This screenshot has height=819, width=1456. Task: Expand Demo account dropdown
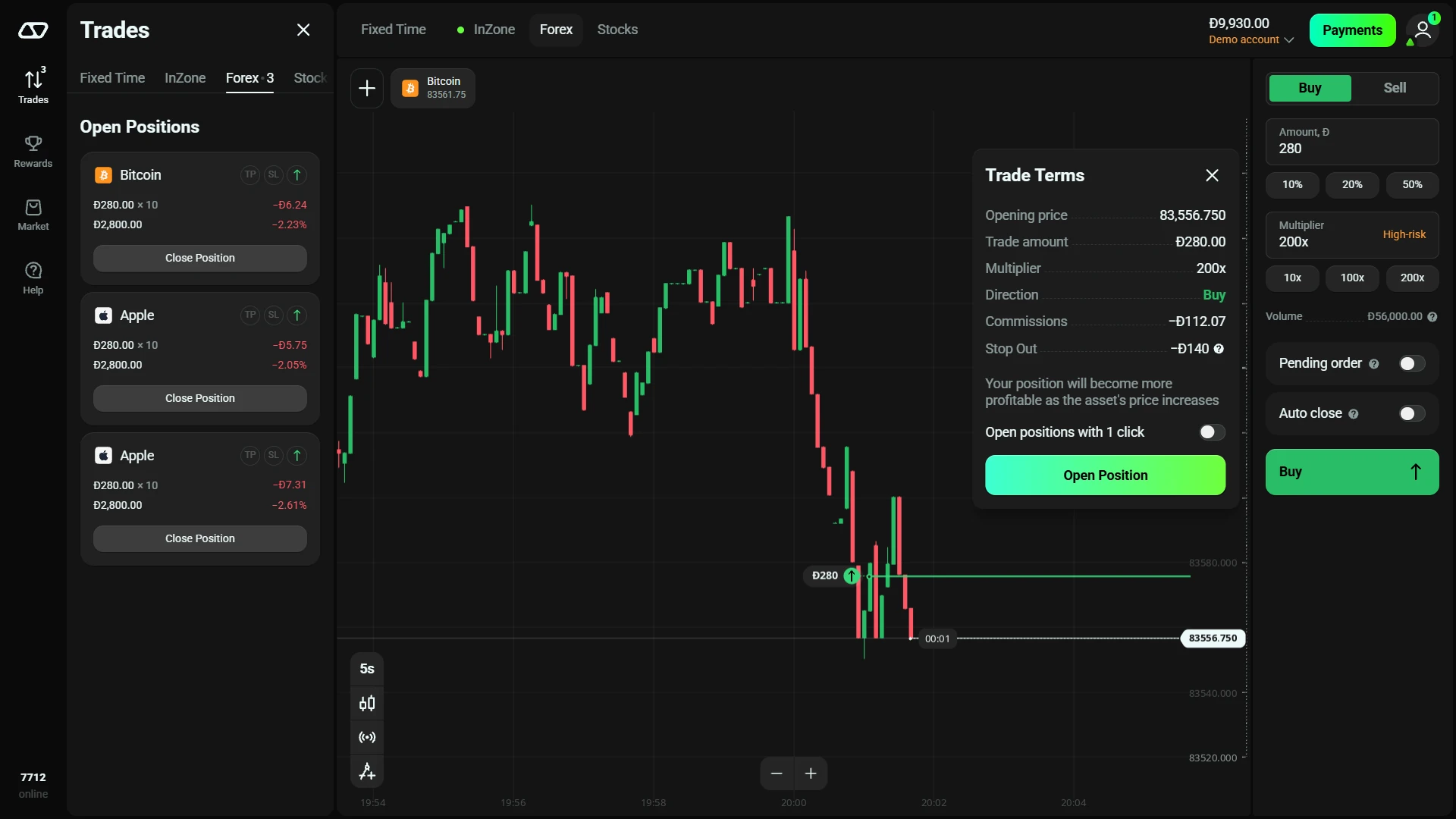[1251, 39]
